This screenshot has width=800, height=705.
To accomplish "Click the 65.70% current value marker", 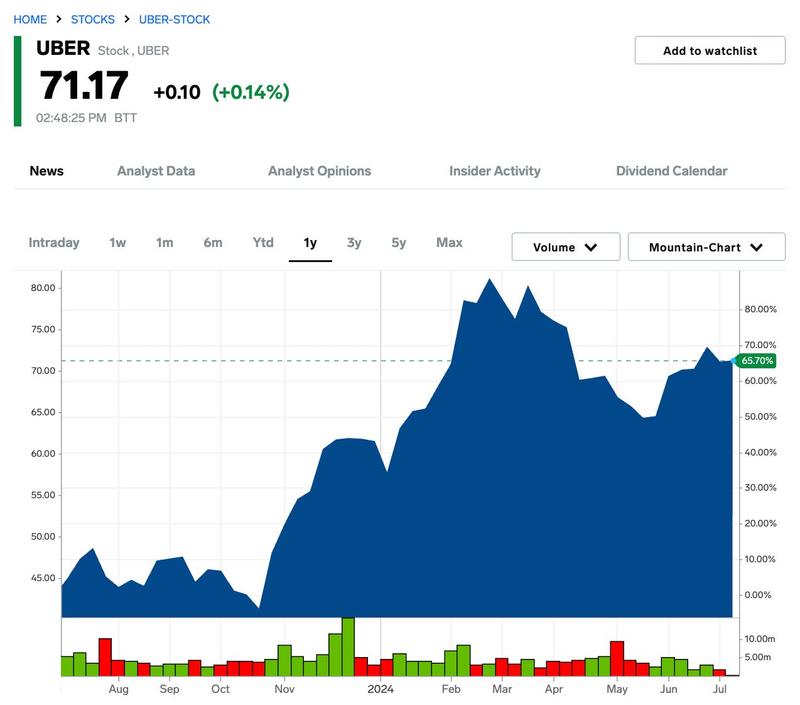I will (x=757, y=361).
